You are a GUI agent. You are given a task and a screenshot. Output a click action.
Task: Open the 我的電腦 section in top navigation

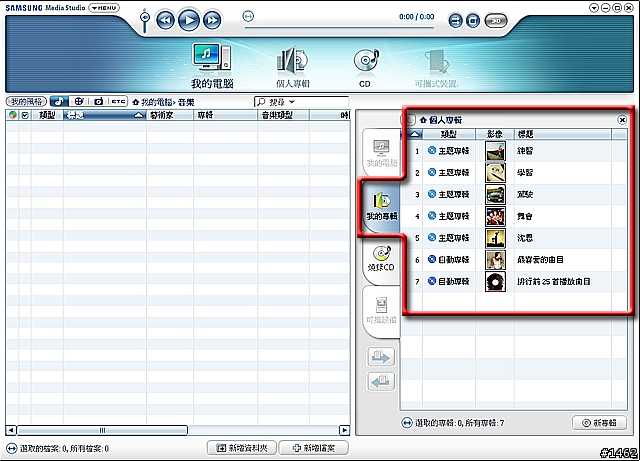pos(212,66)
